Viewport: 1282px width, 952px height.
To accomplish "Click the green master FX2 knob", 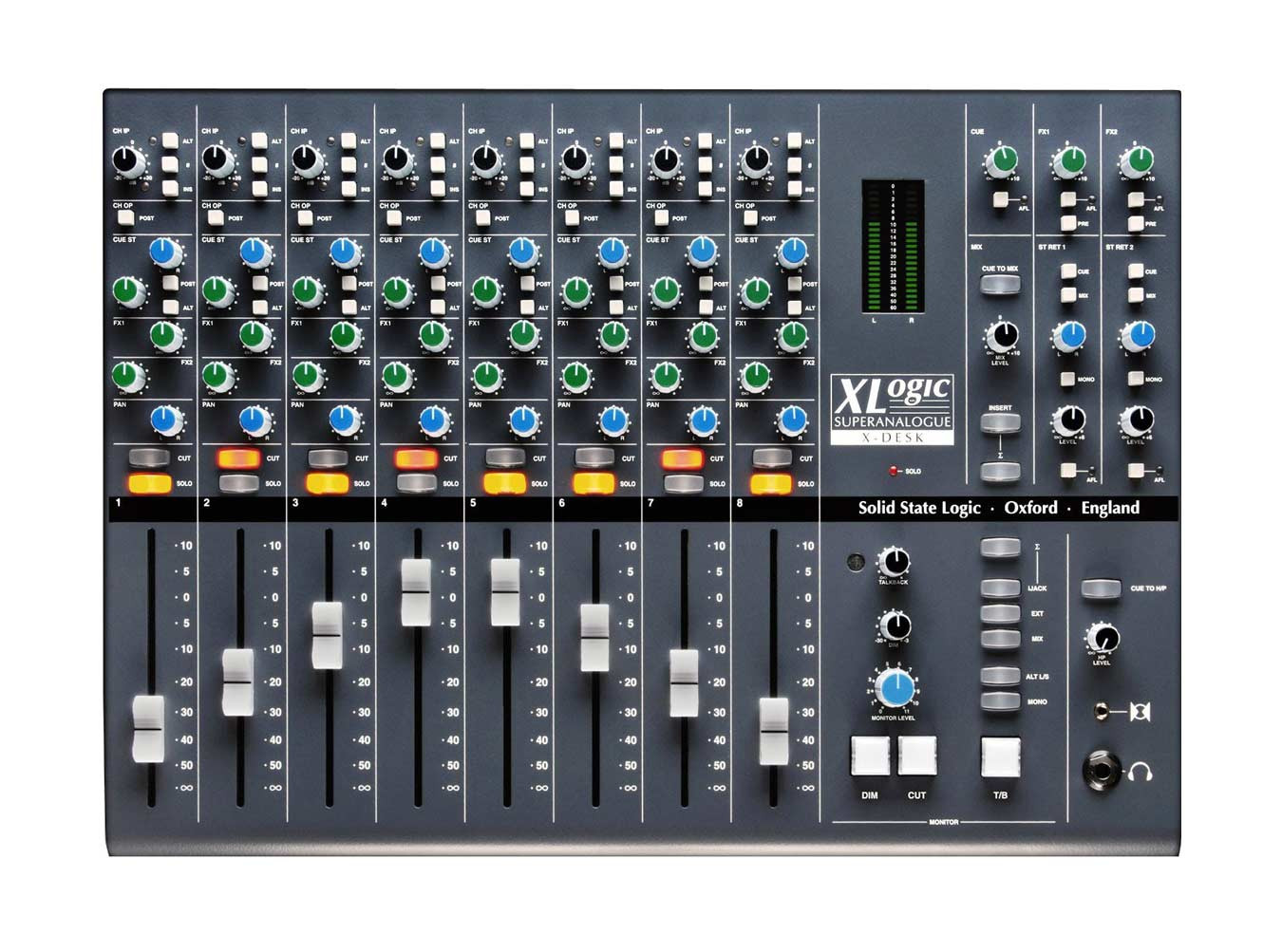I will [1136, 159].
